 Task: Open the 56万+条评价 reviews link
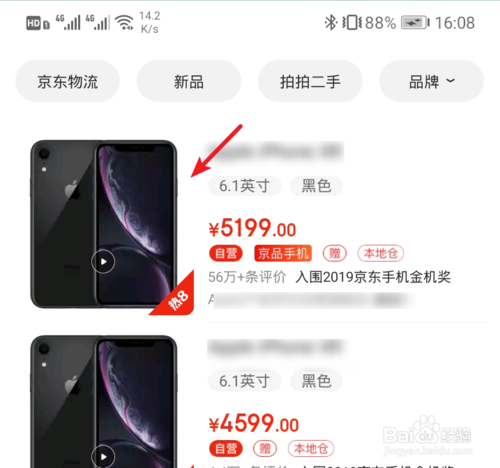pos(247,277)
